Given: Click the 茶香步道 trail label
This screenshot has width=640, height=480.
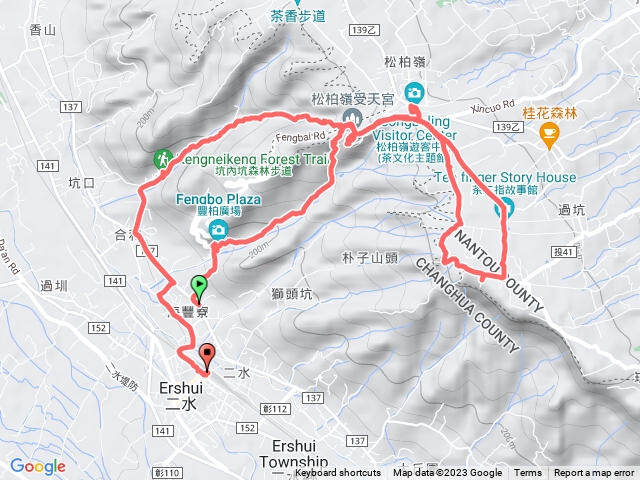Looking at the screenshot, I should click(x=298, y=16).
